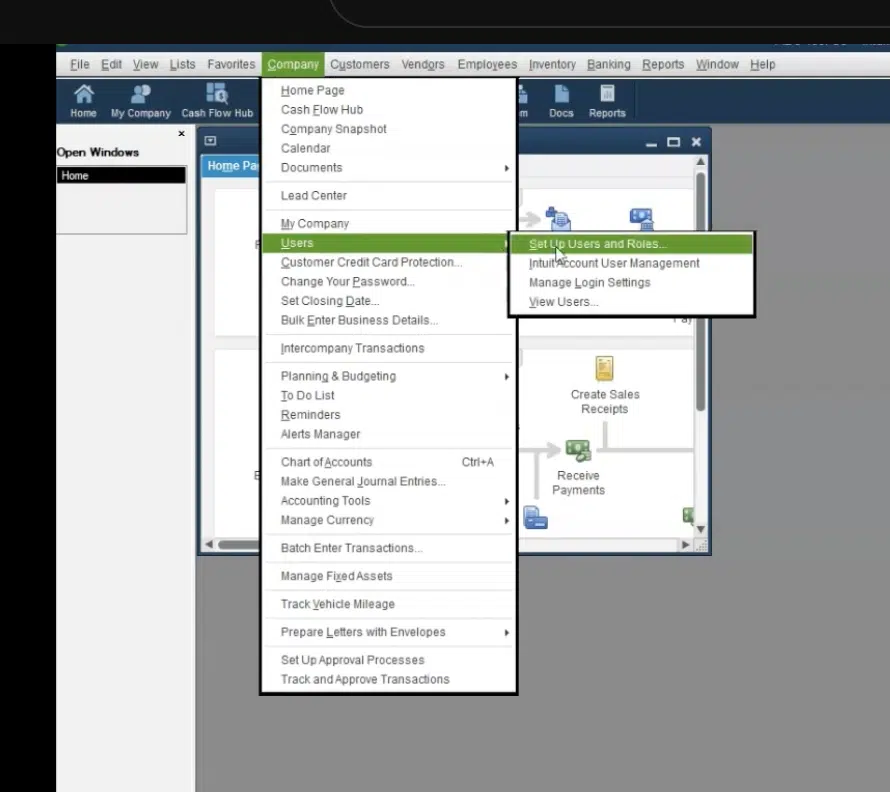Screen dimensions: 890x792
Task: Click the horizontal scrollbar below the Home Page
Action: (232, 544)
